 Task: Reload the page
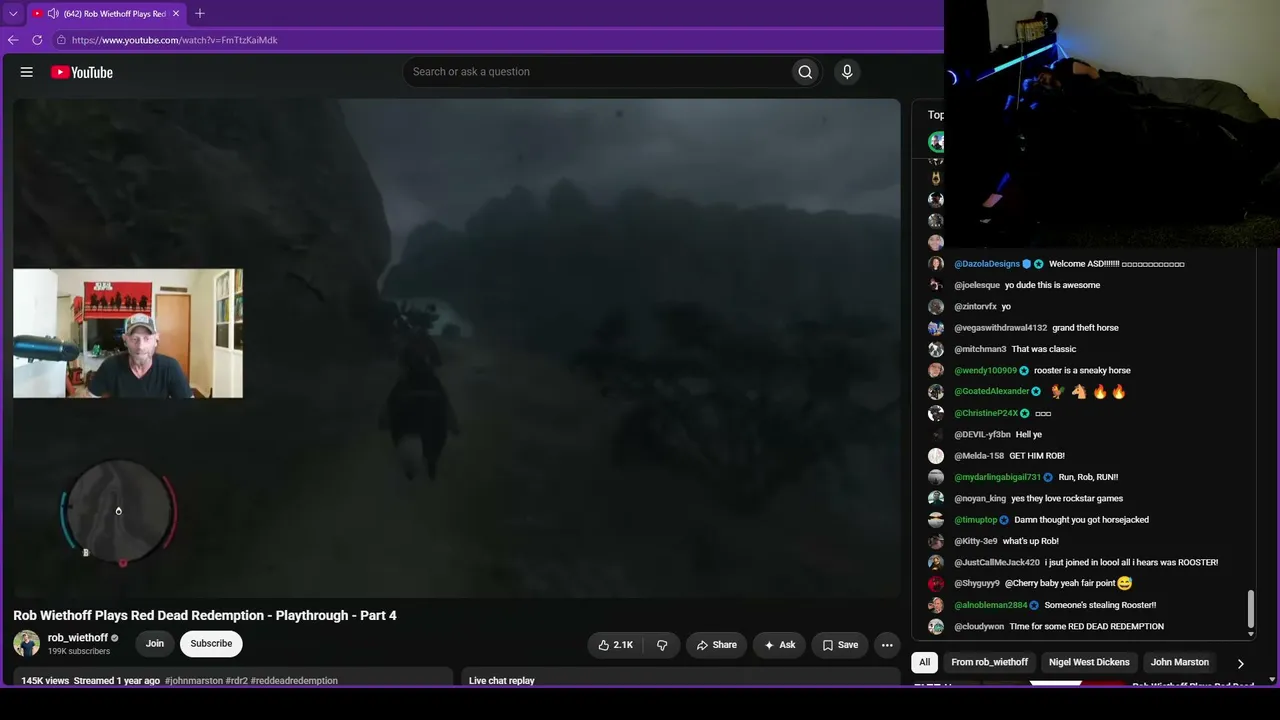[x=37, y=40]
